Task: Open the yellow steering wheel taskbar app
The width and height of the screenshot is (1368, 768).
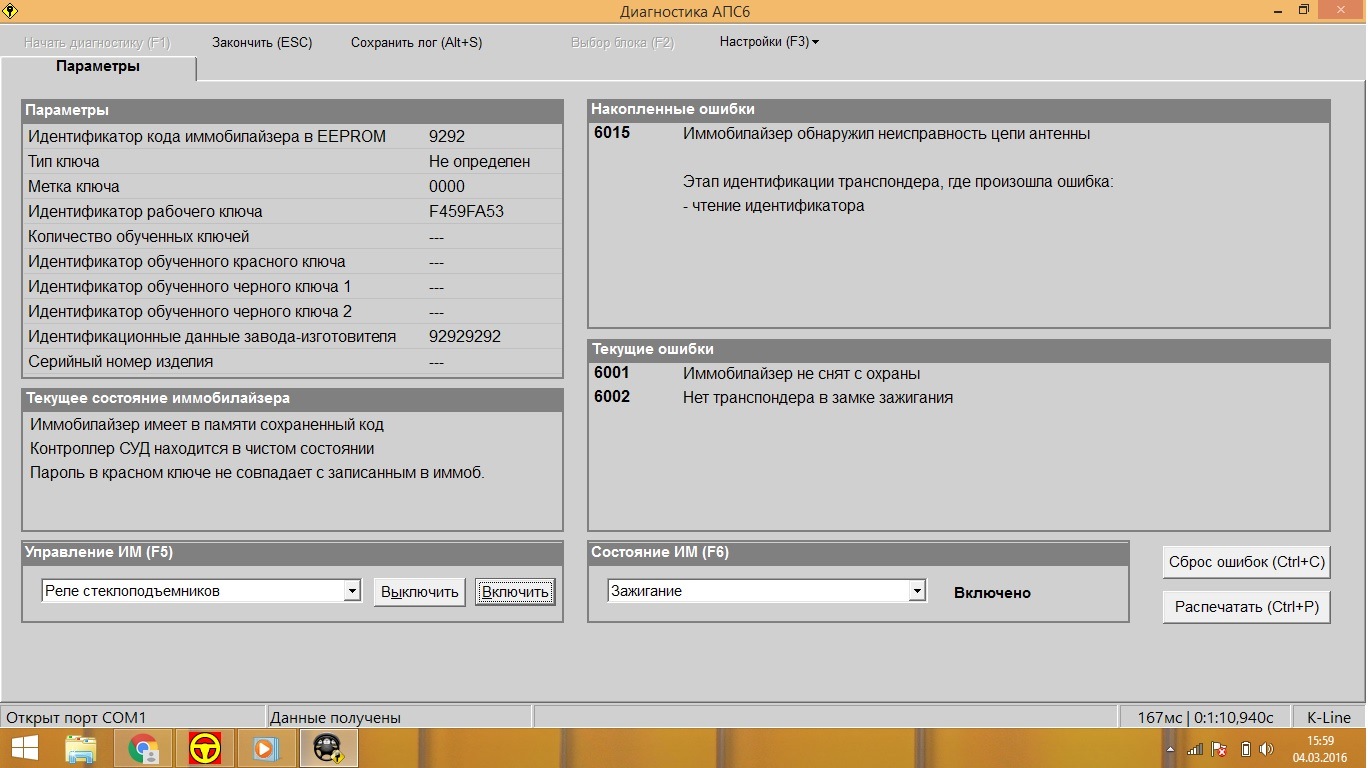Action: click(206, 748)
